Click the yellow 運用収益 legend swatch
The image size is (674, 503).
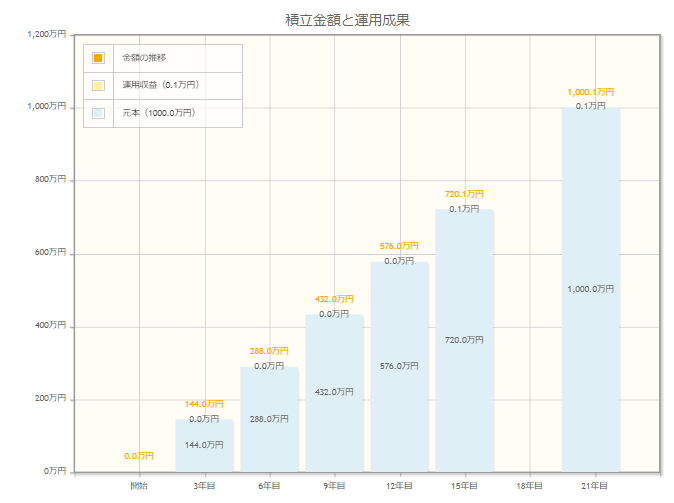97,85
